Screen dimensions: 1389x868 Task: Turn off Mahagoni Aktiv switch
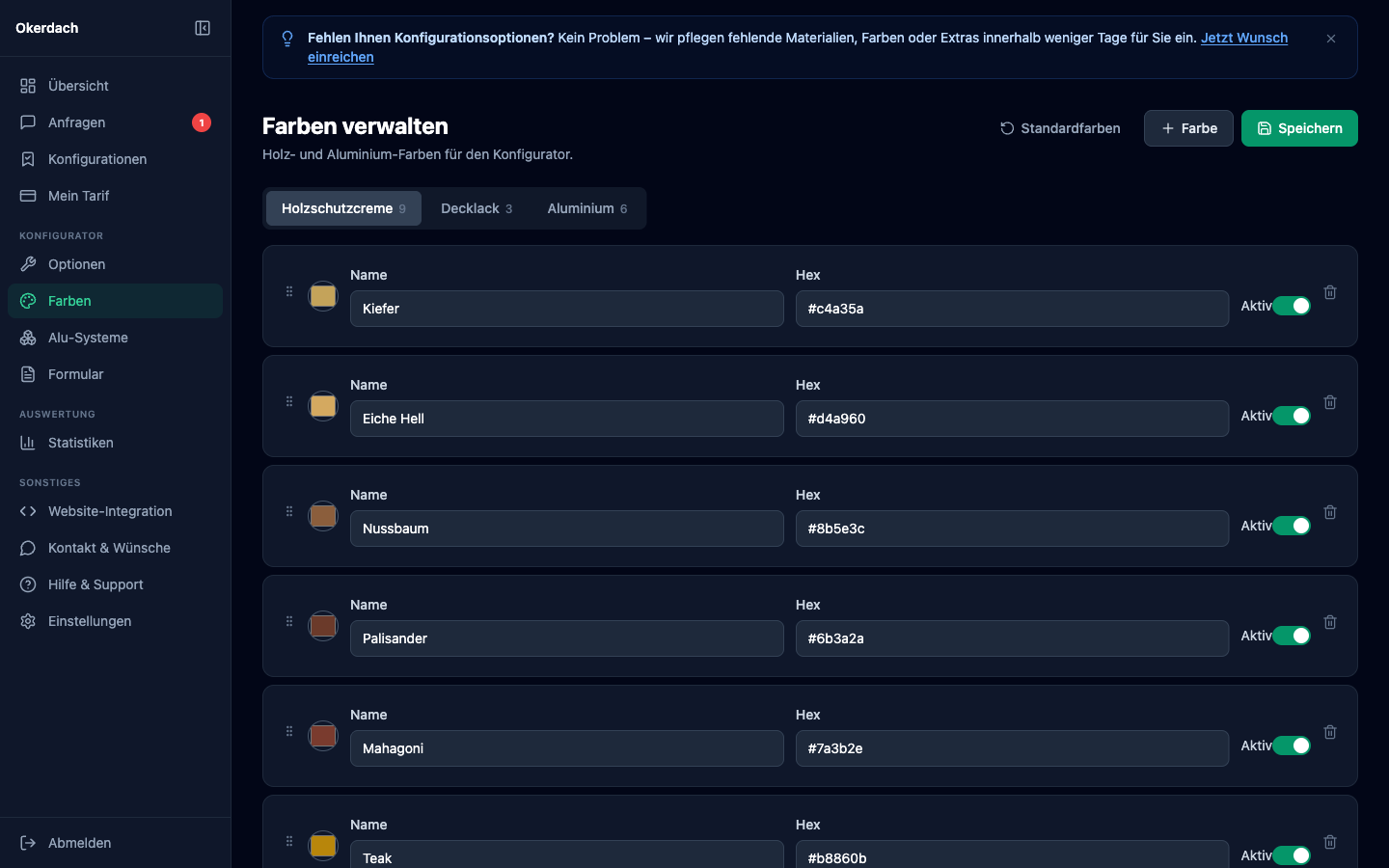click(x=1292, y=746)
